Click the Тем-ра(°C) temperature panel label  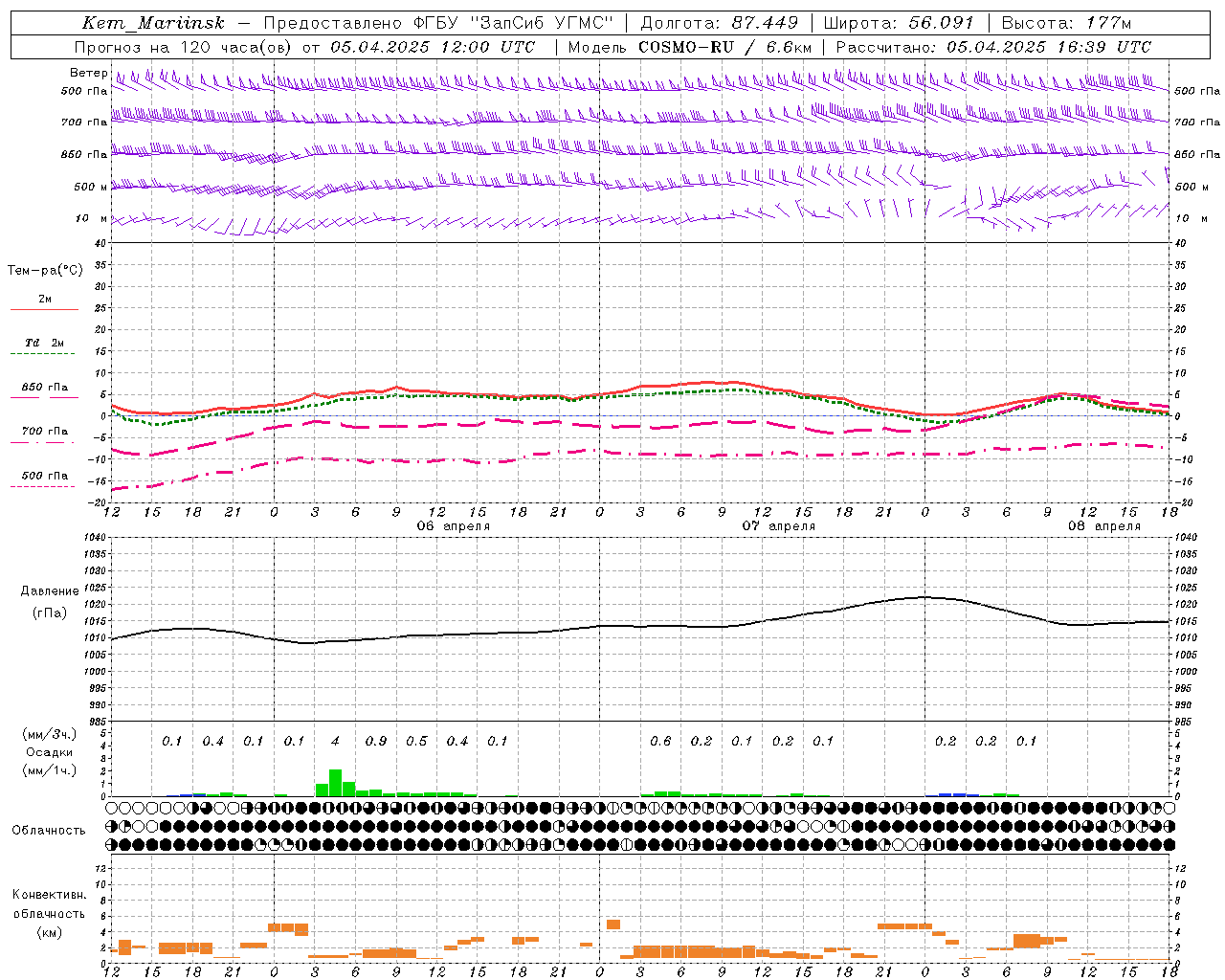[45, 271]
